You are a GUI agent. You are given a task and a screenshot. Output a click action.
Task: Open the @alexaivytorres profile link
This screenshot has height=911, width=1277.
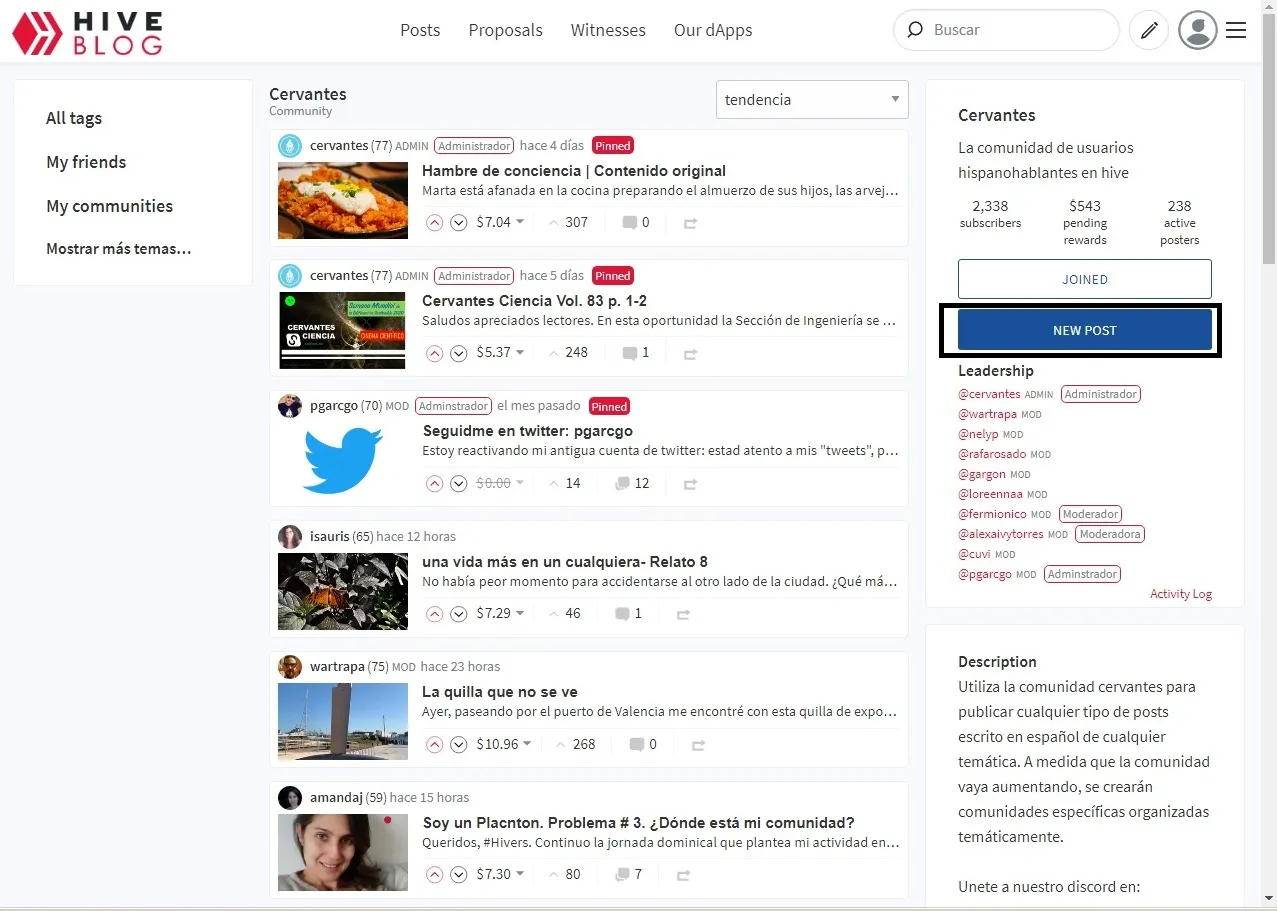pyautogui.click(x=1001, y=534)
